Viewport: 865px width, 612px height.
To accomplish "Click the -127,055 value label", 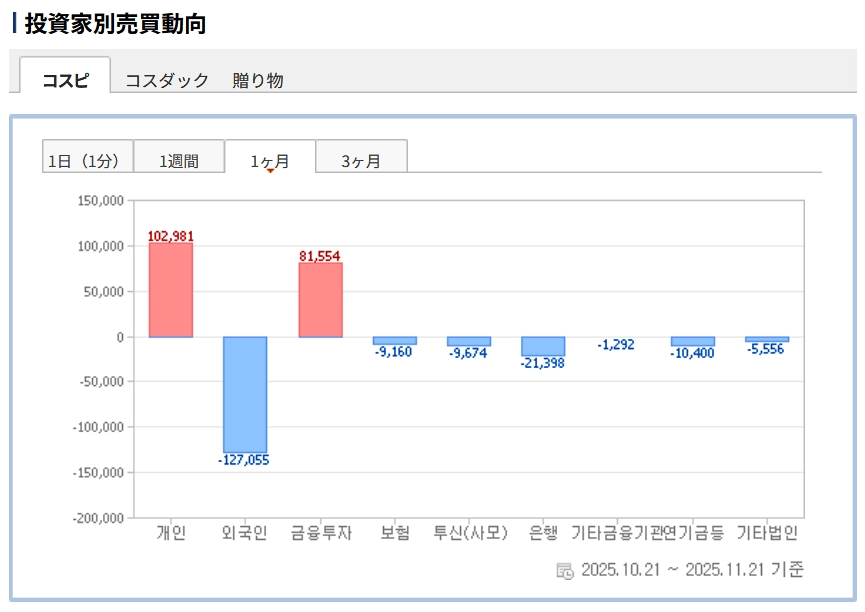I will pos(244,461).
